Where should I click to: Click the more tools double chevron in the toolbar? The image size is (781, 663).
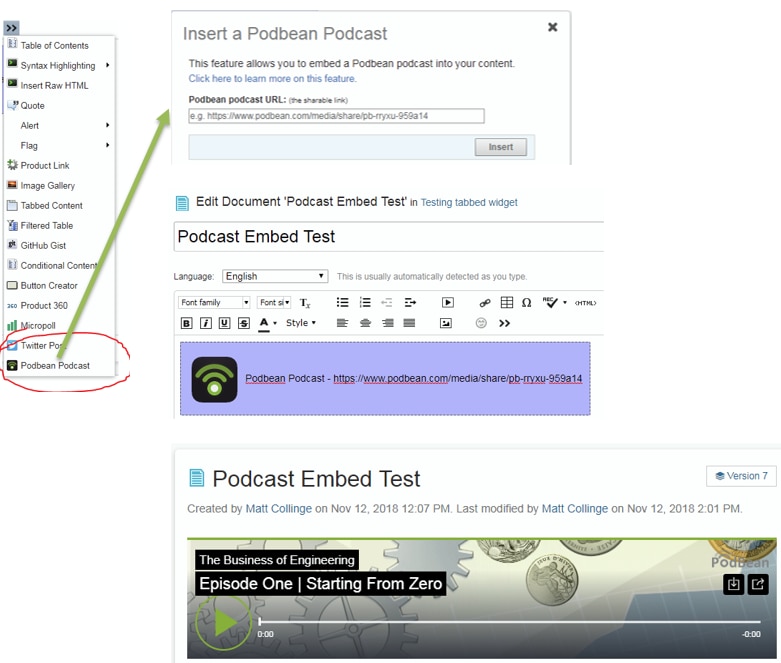pyautogui.click(x=504, y=323)
